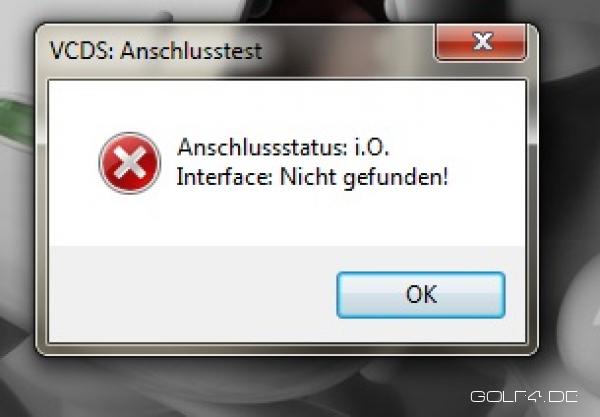The image size is (600, 417).
Task: Click the word 'VCDS' in the title
Action: pyautogui.click(x=80, y=50)
